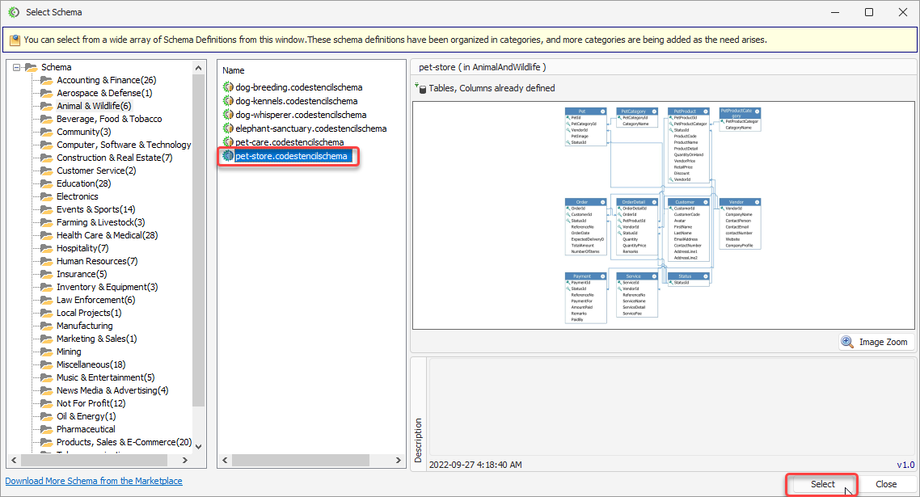This screenshot has width=920, height=497.
Task: Select the Accounting & Finance category
Action: point(106,80)
